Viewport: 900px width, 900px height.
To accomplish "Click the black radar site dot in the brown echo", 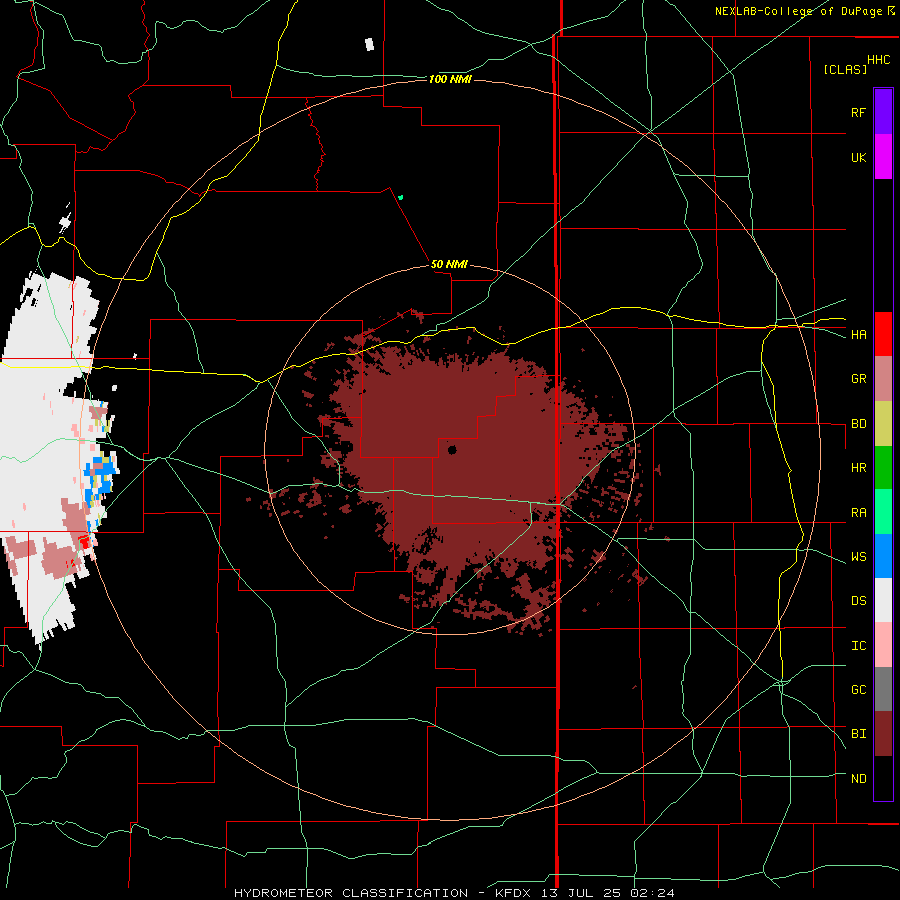I will tap(452, 450).
